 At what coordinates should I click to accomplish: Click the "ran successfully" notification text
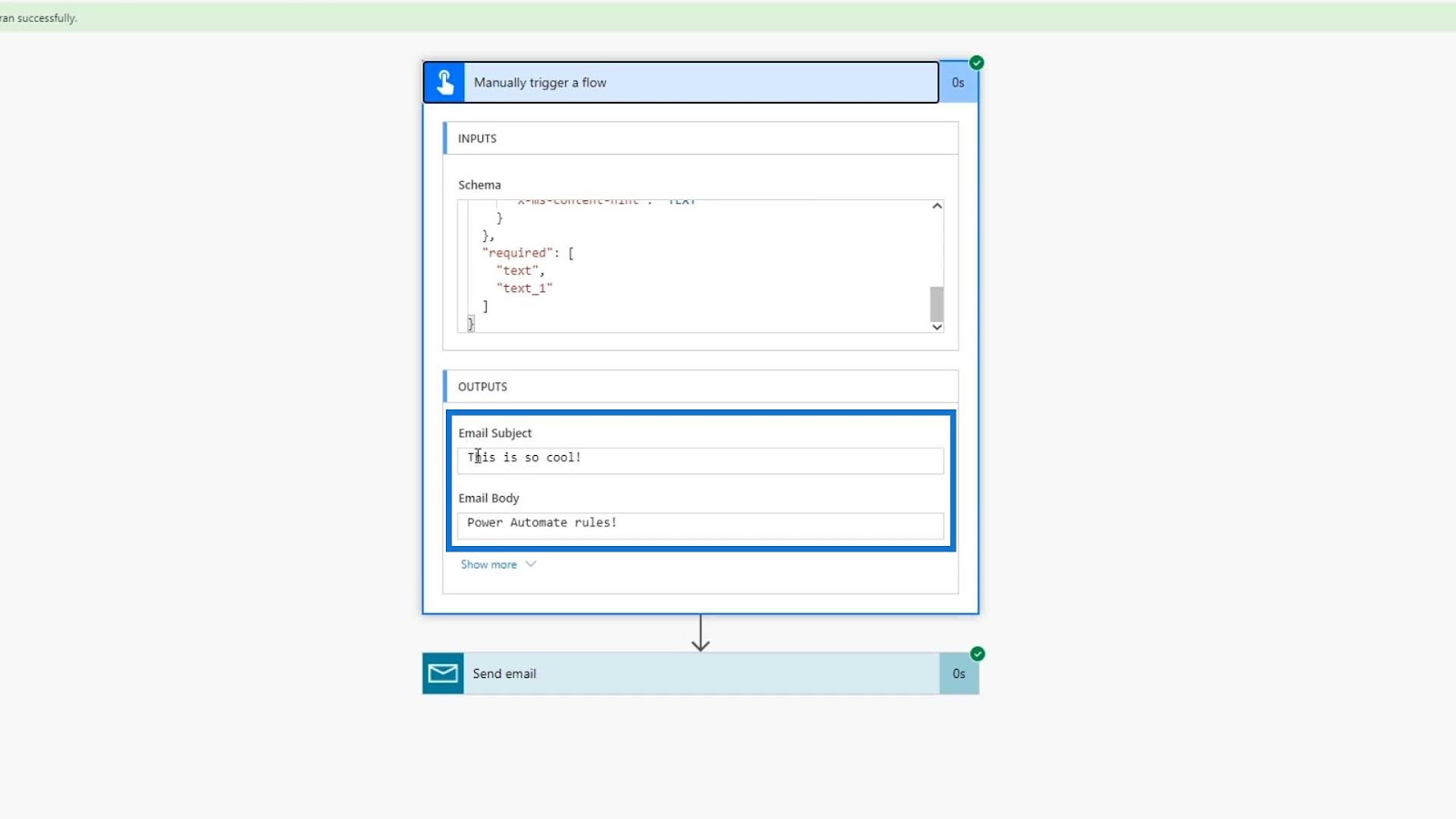[38, 18]
